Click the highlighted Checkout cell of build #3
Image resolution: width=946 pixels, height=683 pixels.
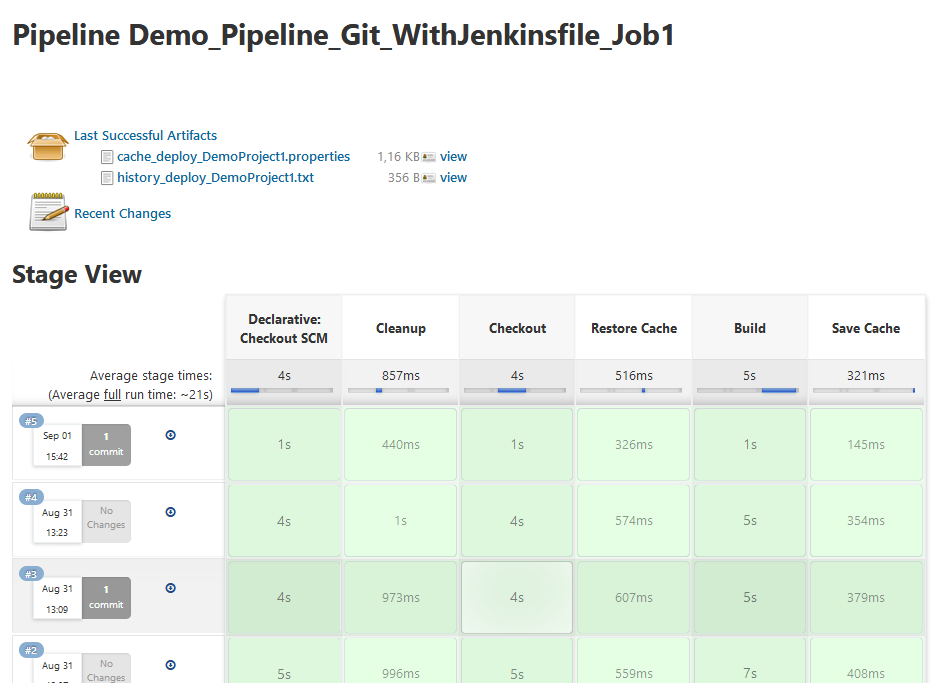[x=516, y=597]
